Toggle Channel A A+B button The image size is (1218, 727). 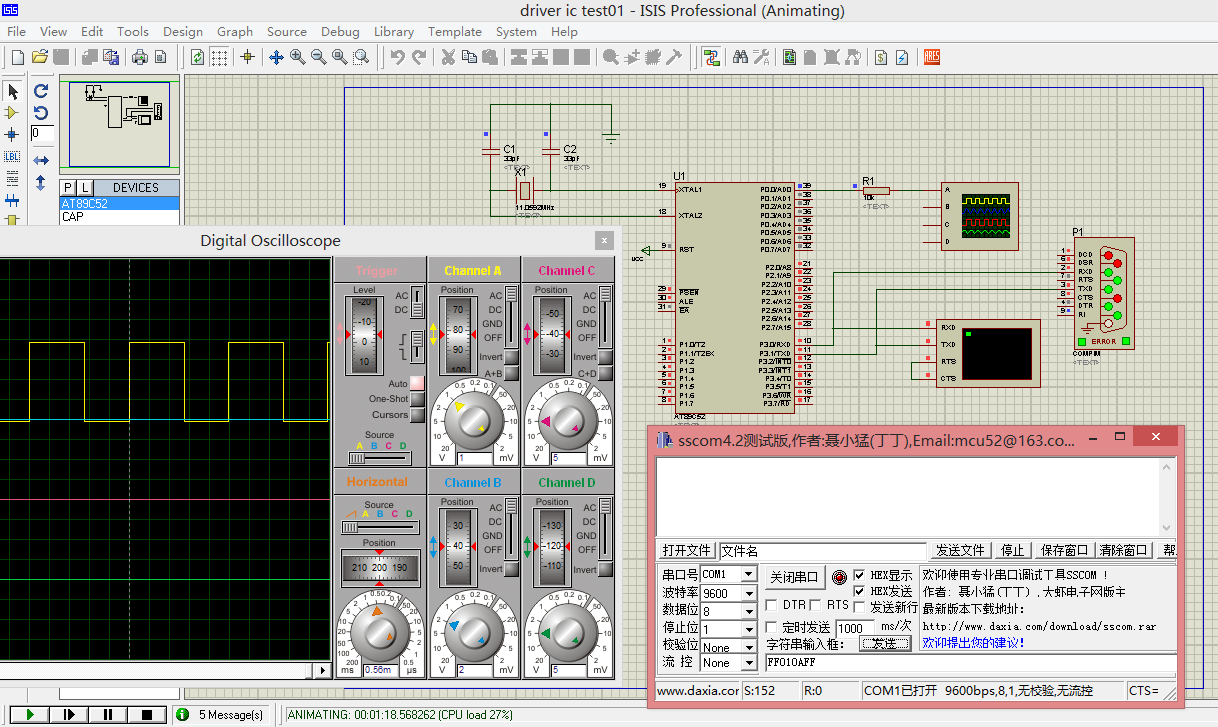pyautogui.click(x=511, y=373)
